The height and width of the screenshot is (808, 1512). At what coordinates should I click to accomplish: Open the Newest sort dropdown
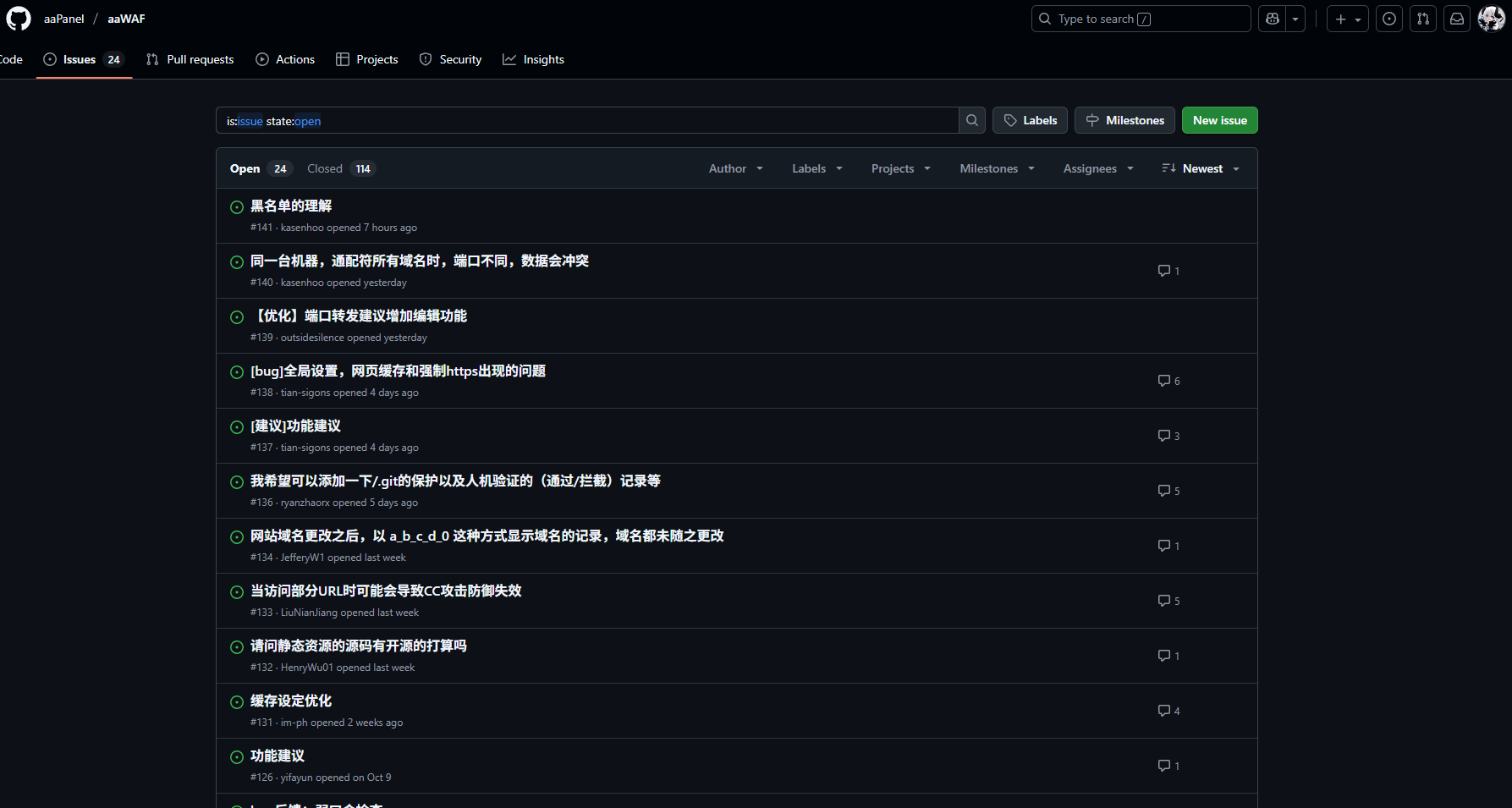click(1201, 168)
